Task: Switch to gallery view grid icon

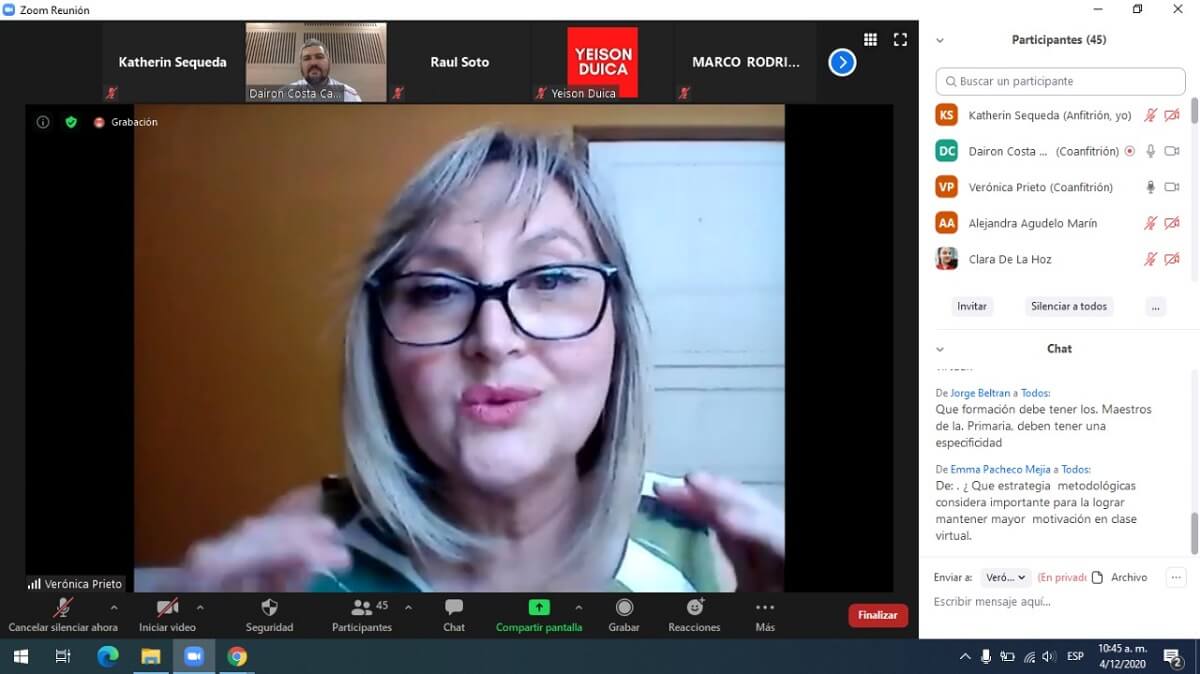Action: tap(870, 40)
